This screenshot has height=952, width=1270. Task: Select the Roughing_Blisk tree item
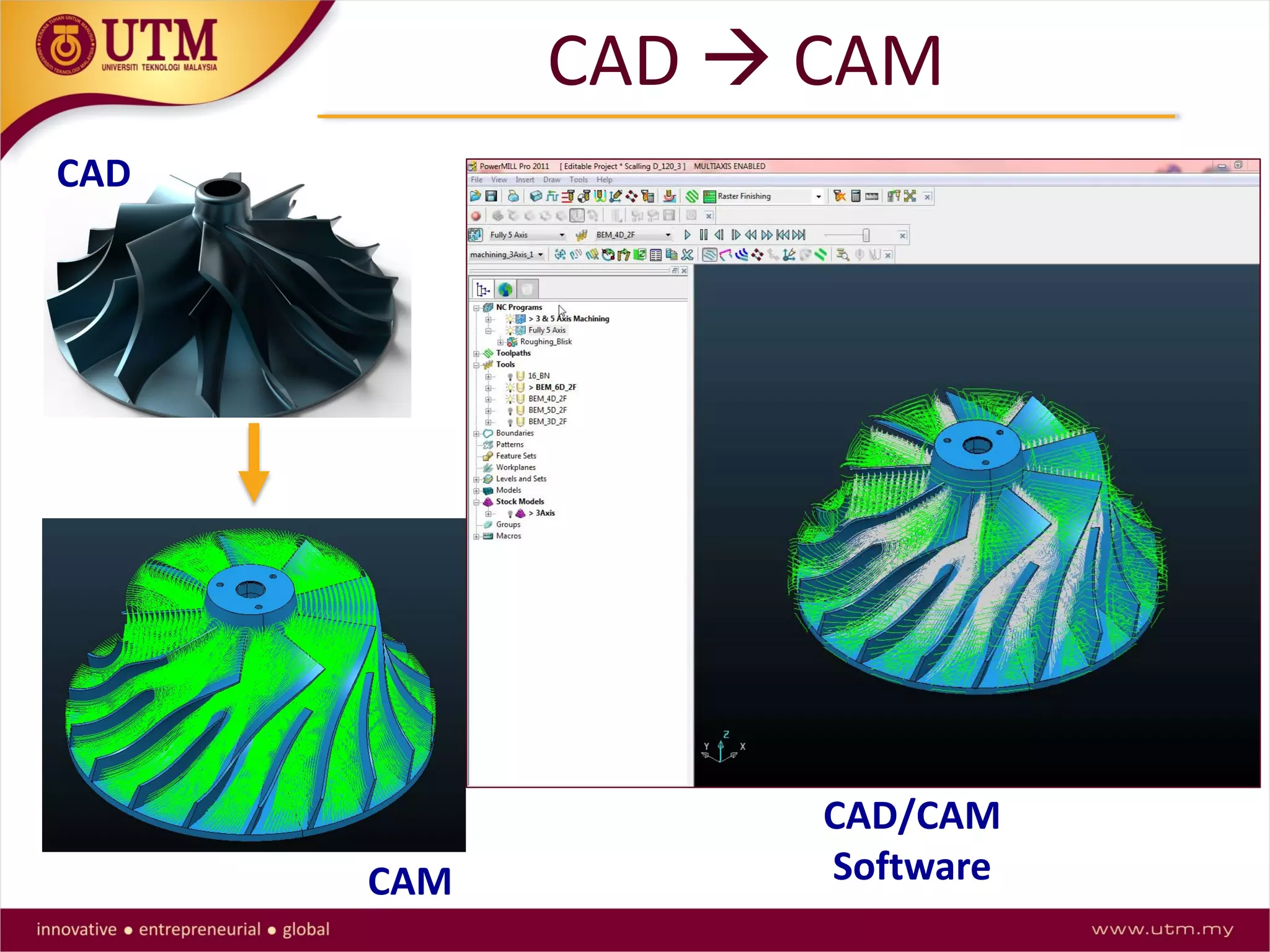[x=546, y=342]
